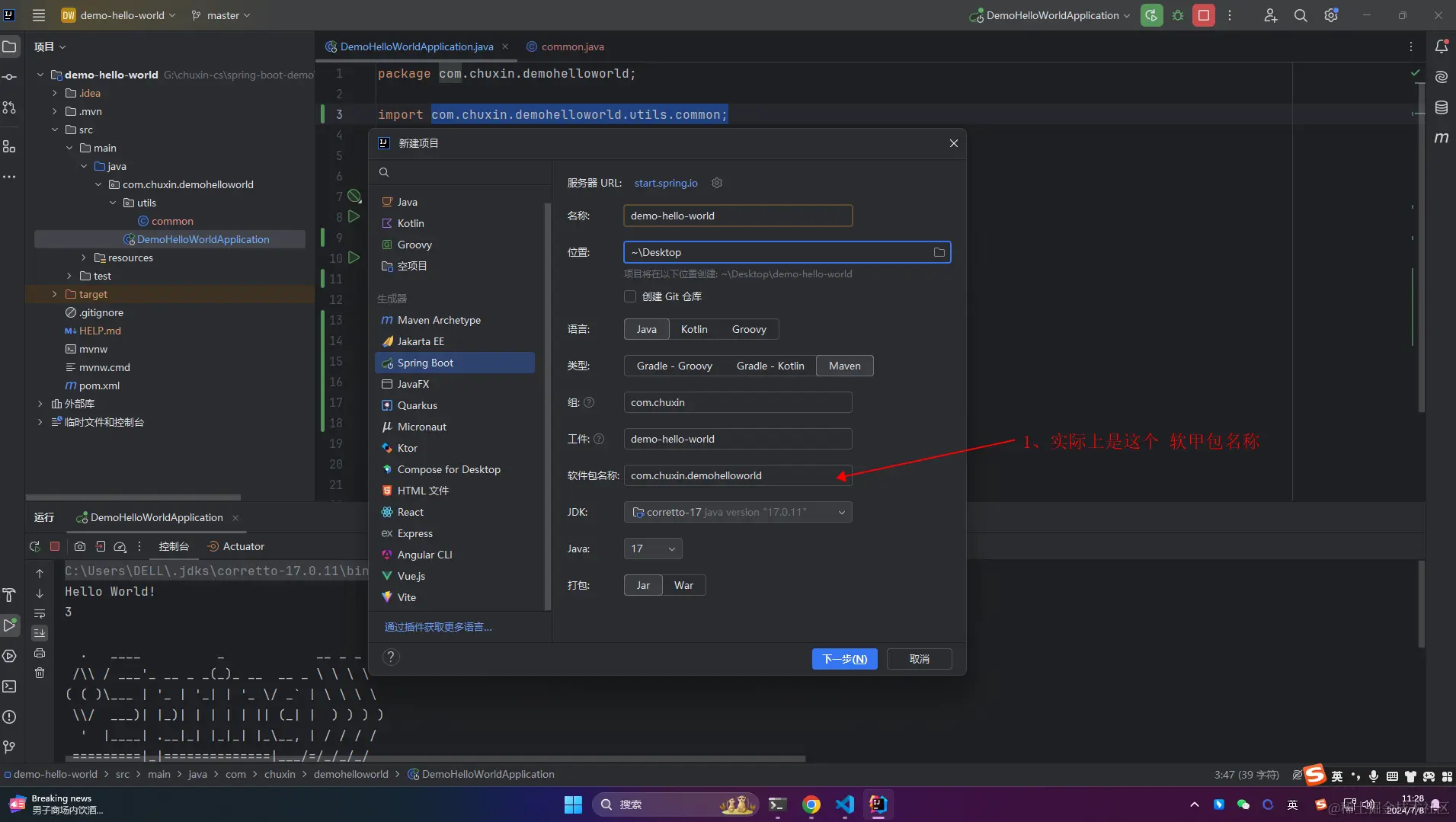The width and height of the screenshot is (1456, 822).
Task: Select Spring Boot generator
Action: point(455,363)
